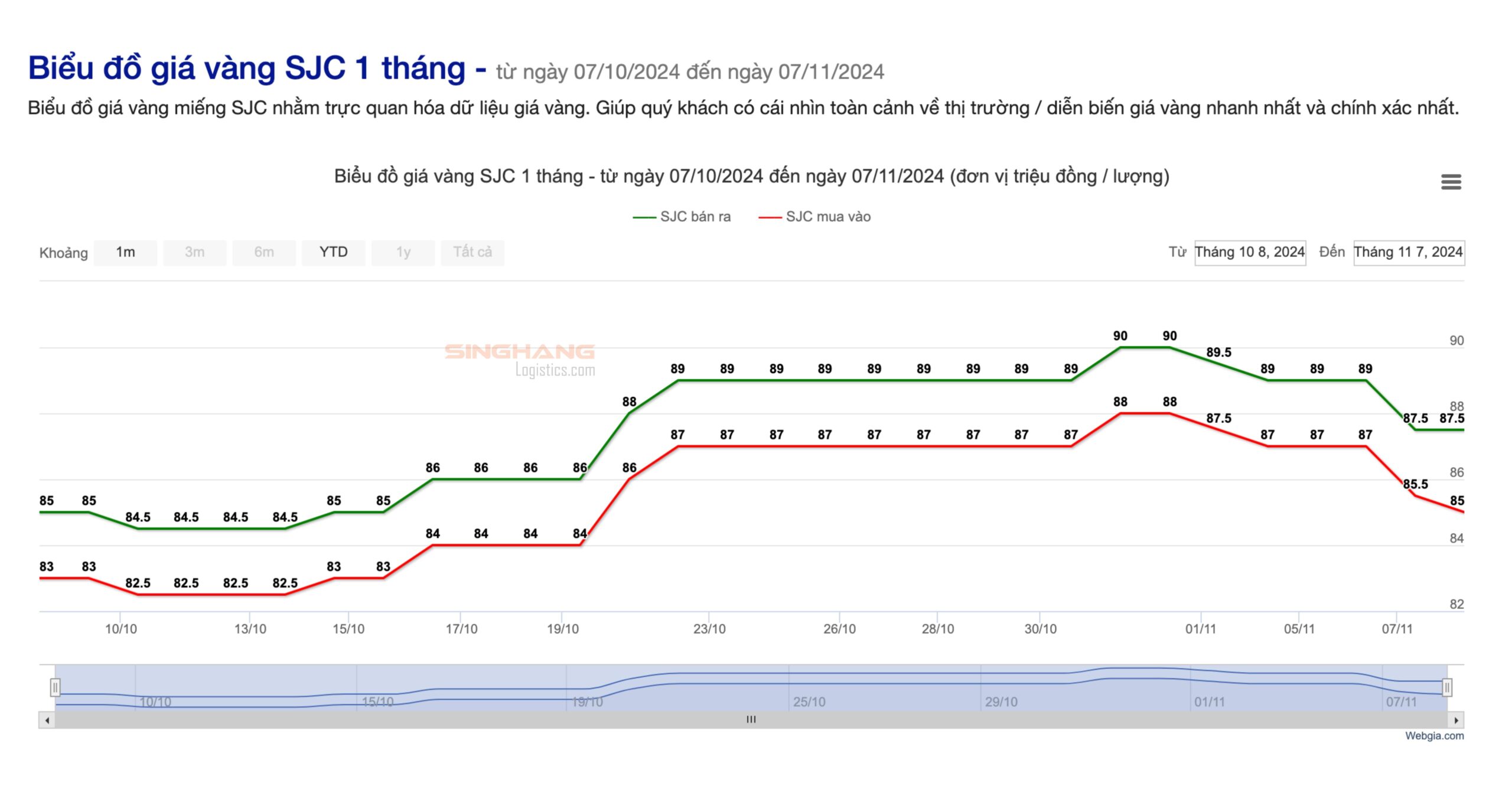Click the scrollbar right arrow
This screenshot has width=1512, height=789.
1456,720
